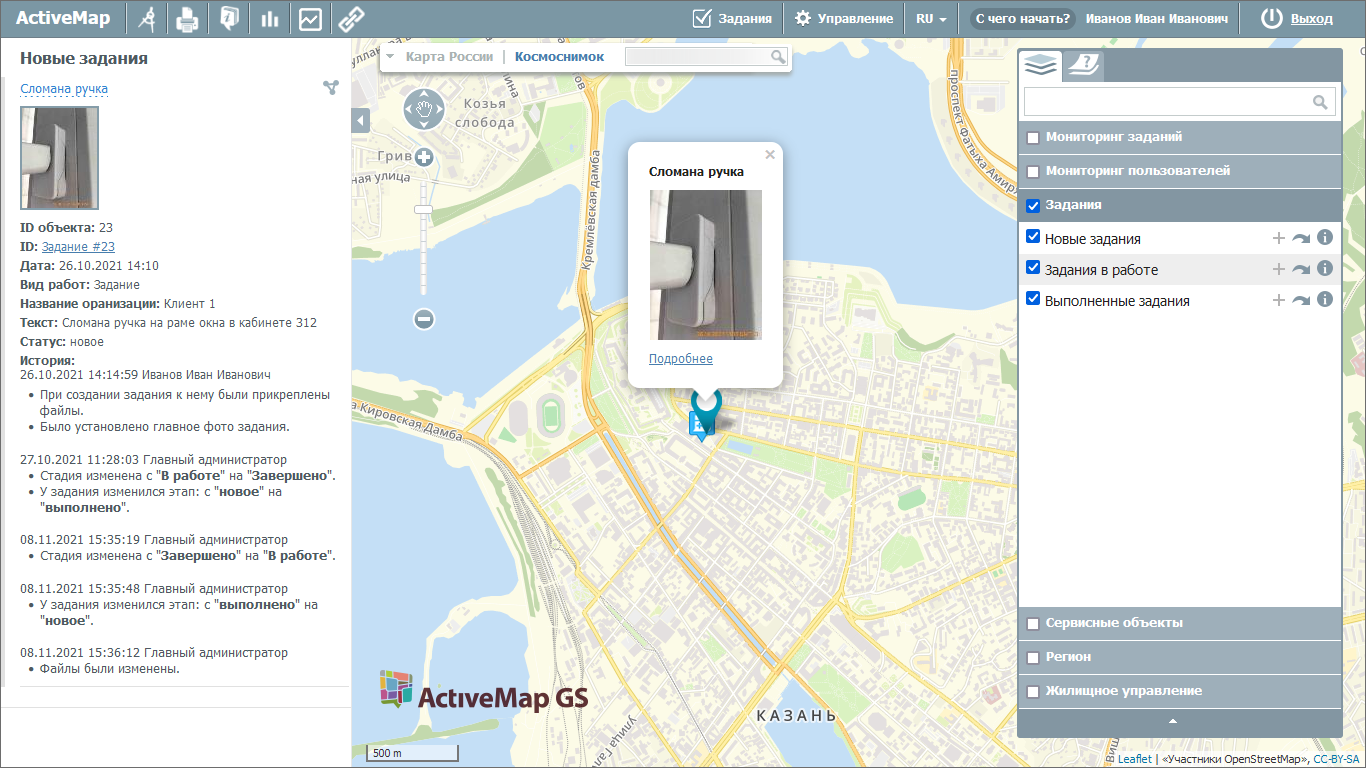
Task: Click share icon next to Сломана ручка
Action: tap(331, 88)
